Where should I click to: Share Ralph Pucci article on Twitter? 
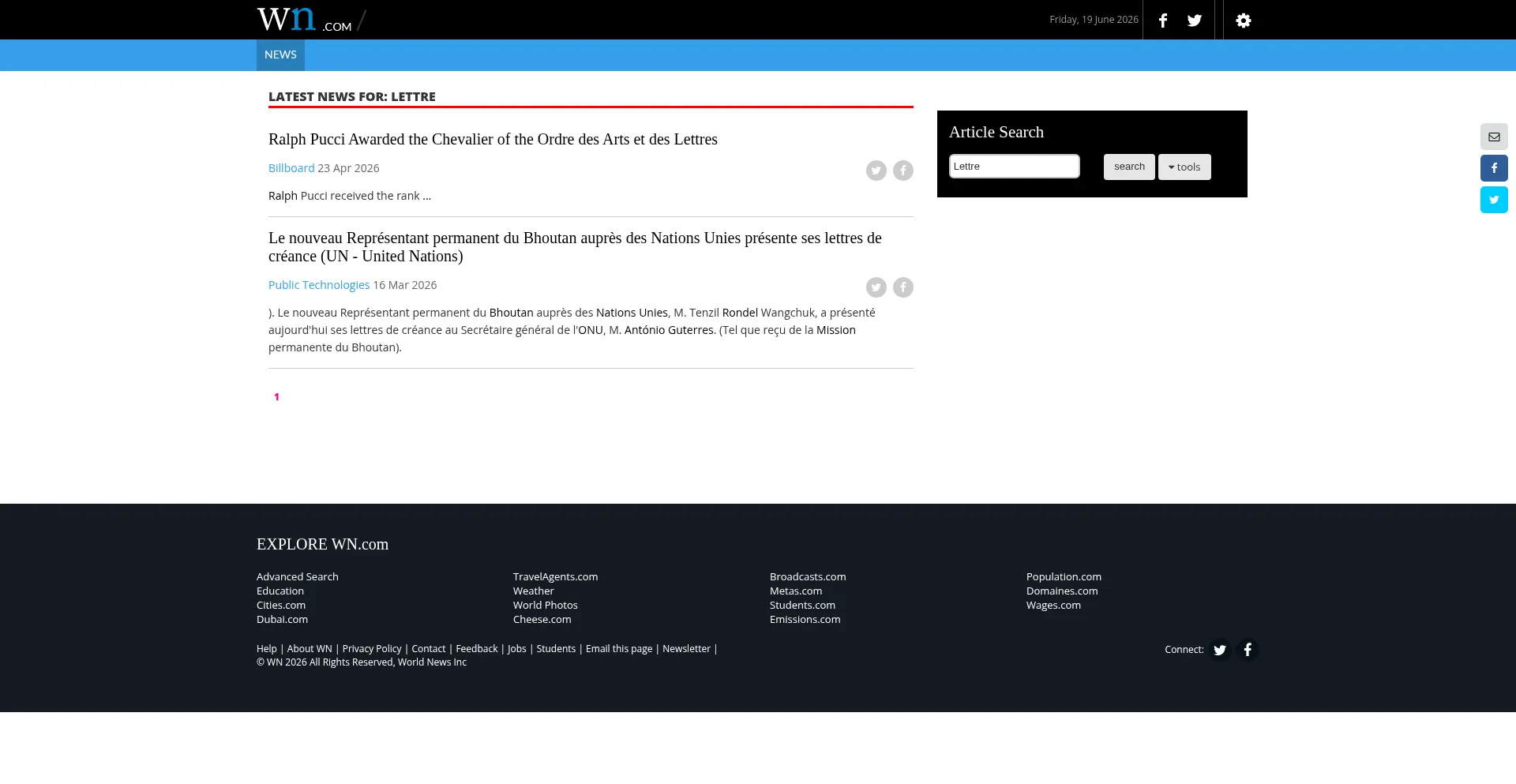[876, 171]
